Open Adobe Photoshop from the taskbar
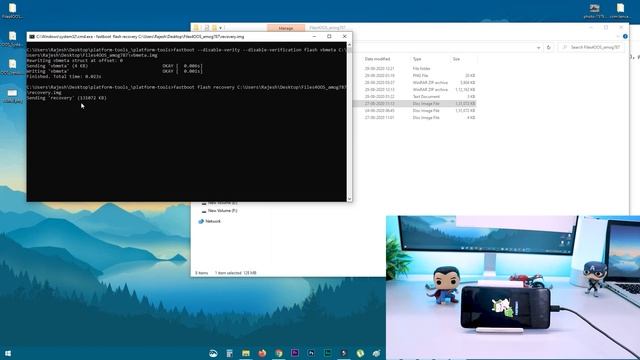 311,353
